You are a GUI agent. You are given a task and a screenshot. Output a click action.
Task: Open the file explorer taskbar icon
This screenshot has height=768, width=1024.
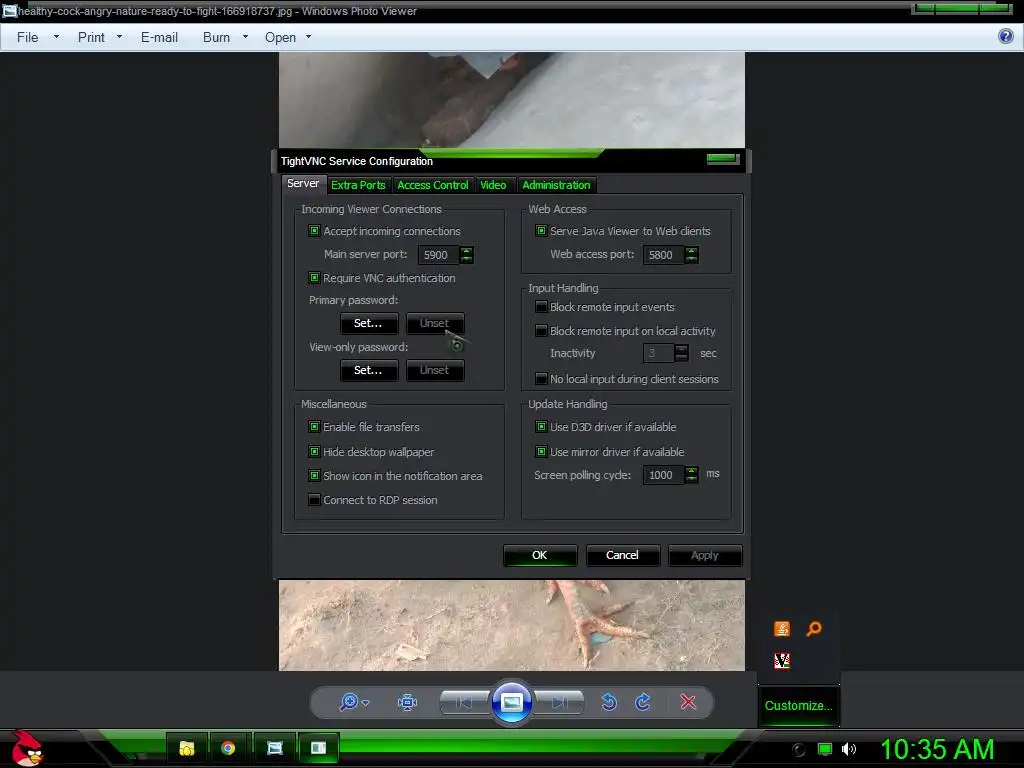(187, 748)
